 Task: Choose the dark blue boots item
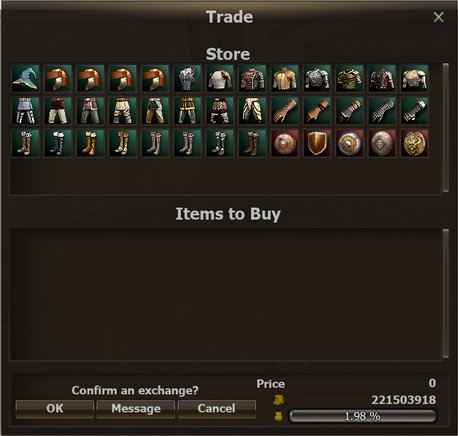pyautogui.click(x=58, y=143)
